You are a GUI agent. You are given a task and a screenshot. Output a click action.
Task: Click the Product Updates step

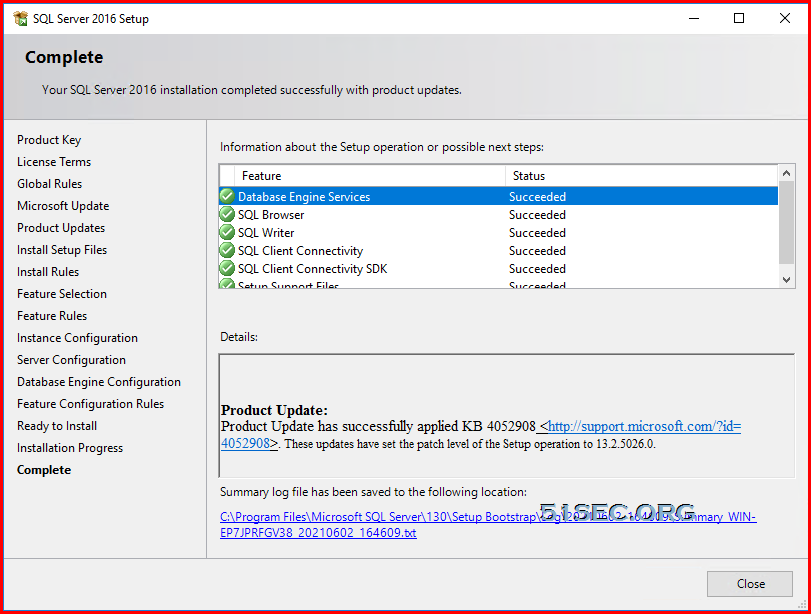(x=61, y=228)
